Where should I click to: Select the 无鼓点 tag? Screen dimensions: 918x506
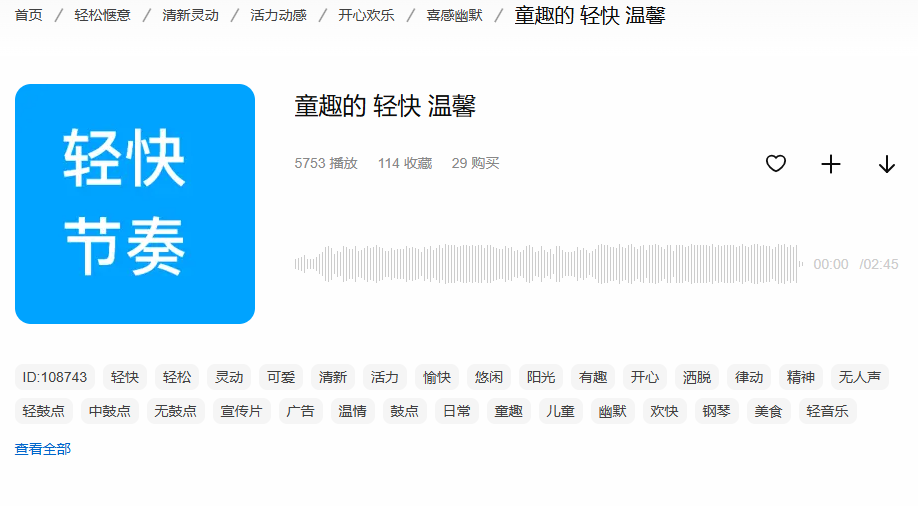[x=176, y=411]
